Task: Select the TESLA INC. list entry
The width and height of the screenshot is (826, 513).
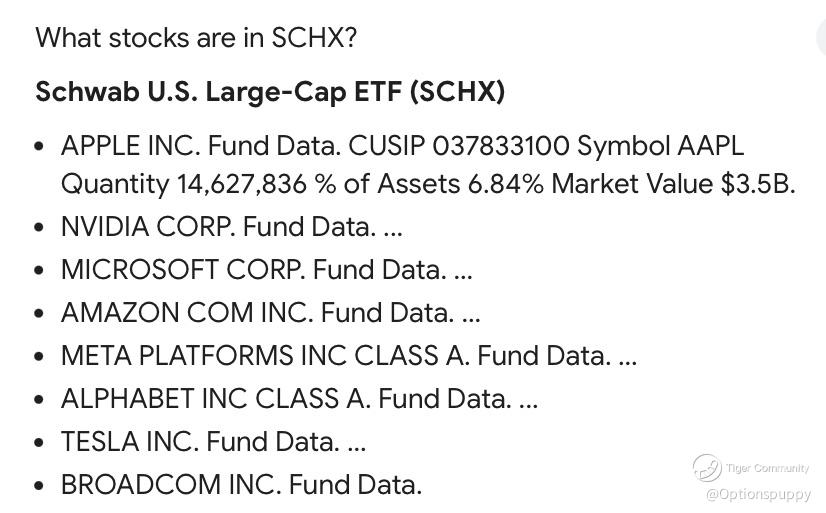Action: tap(130, 442)
